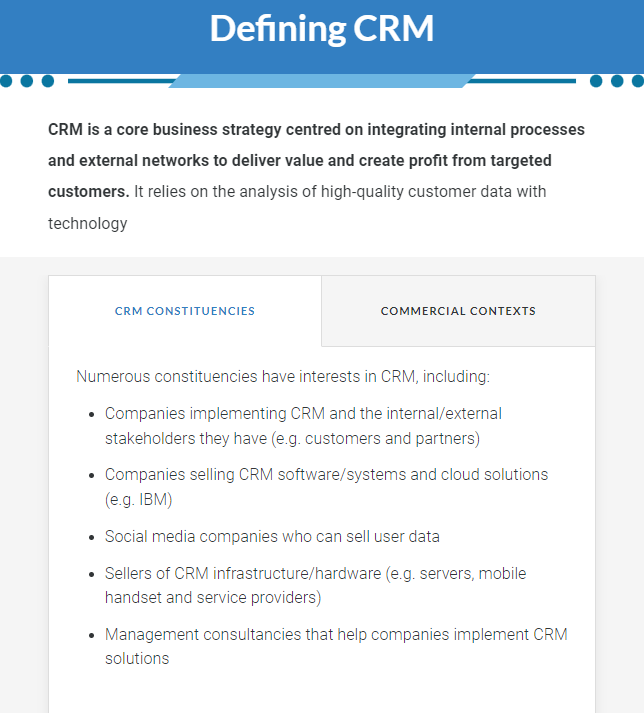Click the first teal dot right of divider

(596, 81)
